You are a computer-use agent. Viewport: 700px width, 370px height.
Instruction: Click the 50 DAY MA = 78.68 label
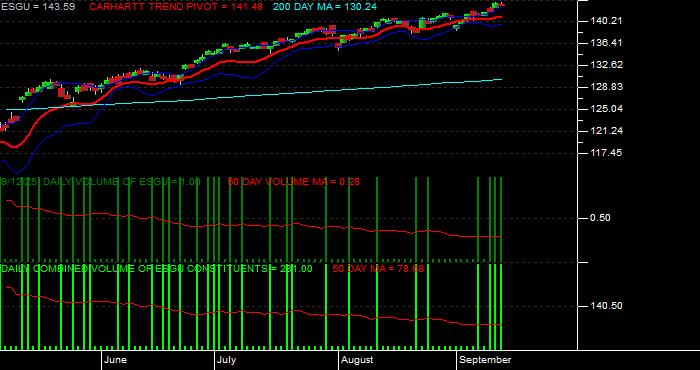point(378,269)
